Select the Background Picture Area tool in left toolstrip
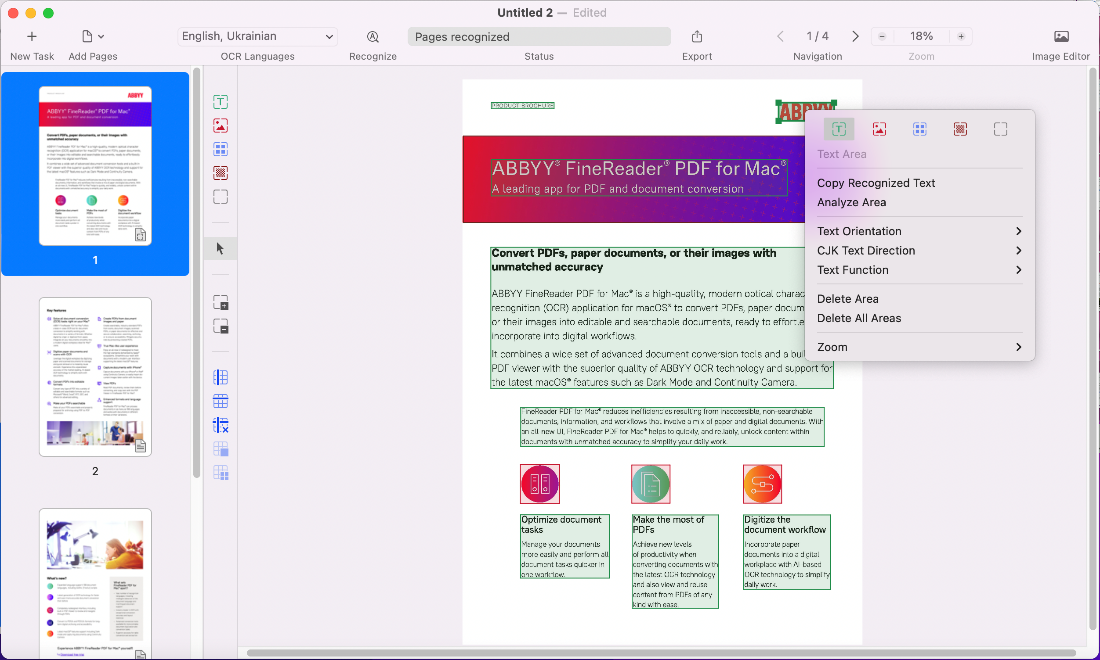The height and width of the screenshot is (660, 1100). pyautogui.click(x=220, y=173)
